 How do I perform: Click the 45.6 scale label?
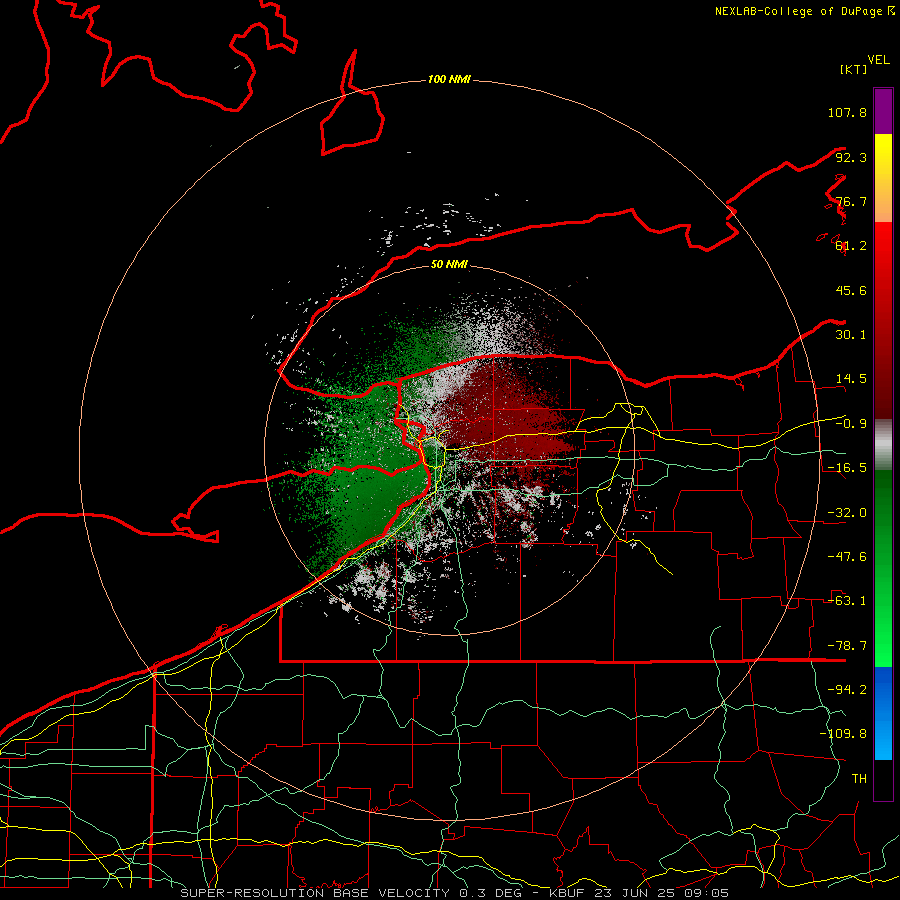tap(851, 290)
